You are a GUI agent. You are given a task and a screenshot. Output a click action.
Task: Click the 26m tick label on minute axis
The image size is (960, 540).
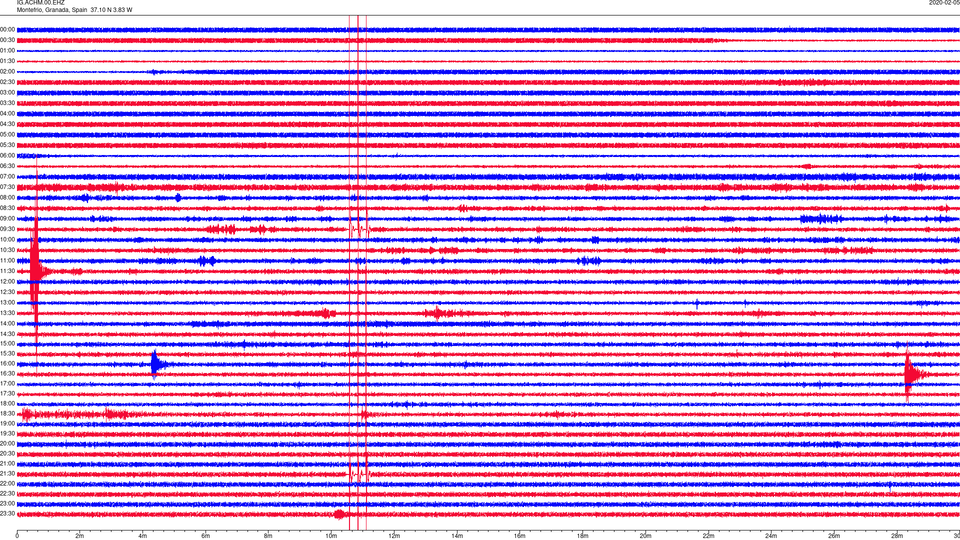[x=834, y=536]
